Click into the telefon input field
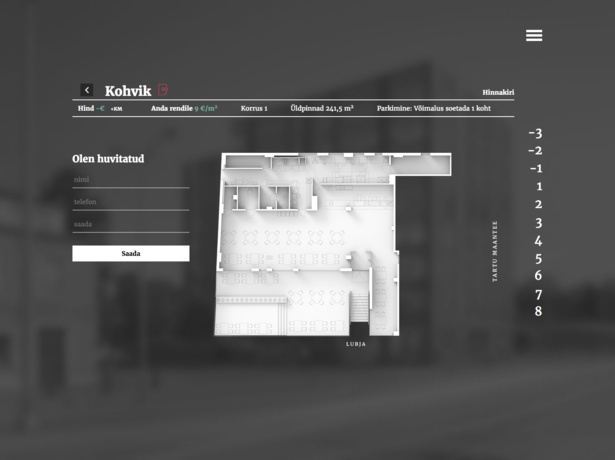Screen dimensions: 615x460 [130, 202]
